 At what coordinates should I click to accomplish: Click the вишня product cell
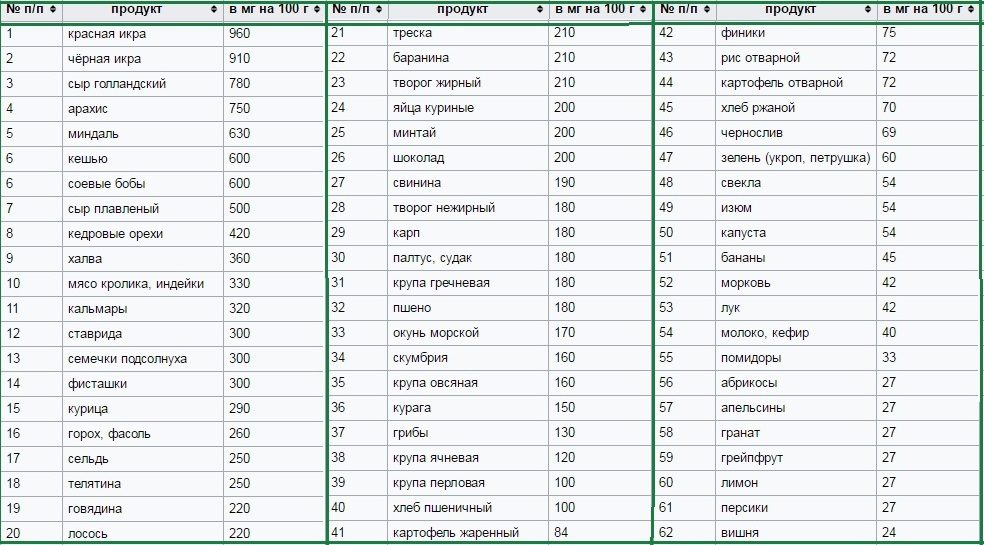tap(796, 533)
